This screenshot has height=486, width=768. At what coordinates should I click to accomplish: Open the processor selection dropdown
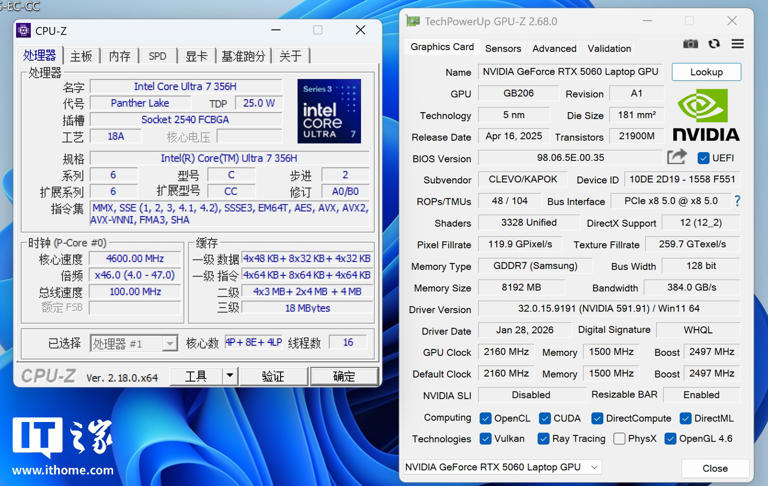coord(169,344)
